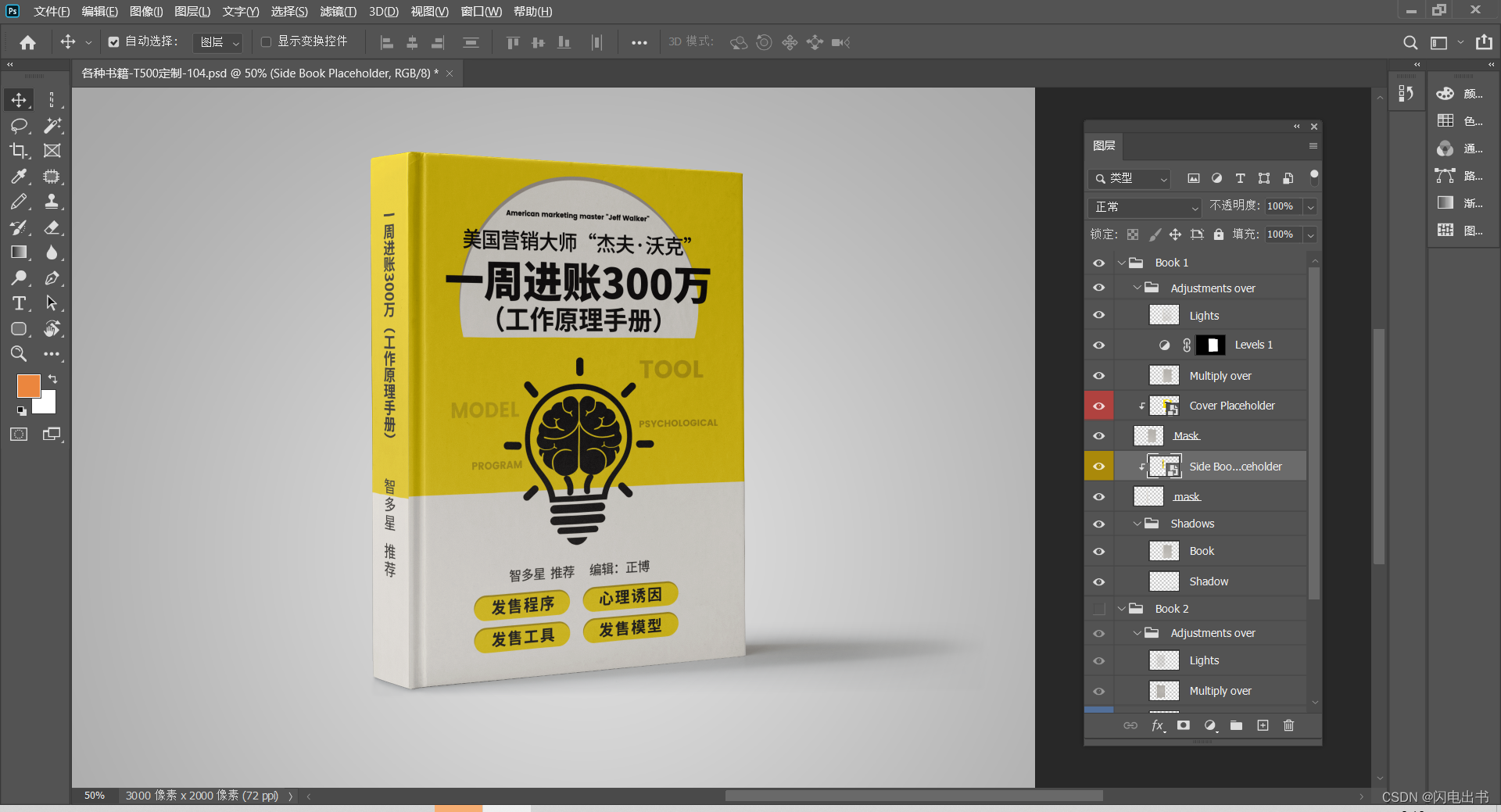Open the 图像(I) menu
This screenshot has width=1501, height=812.
pyautogui.click(x=146, y=12)
